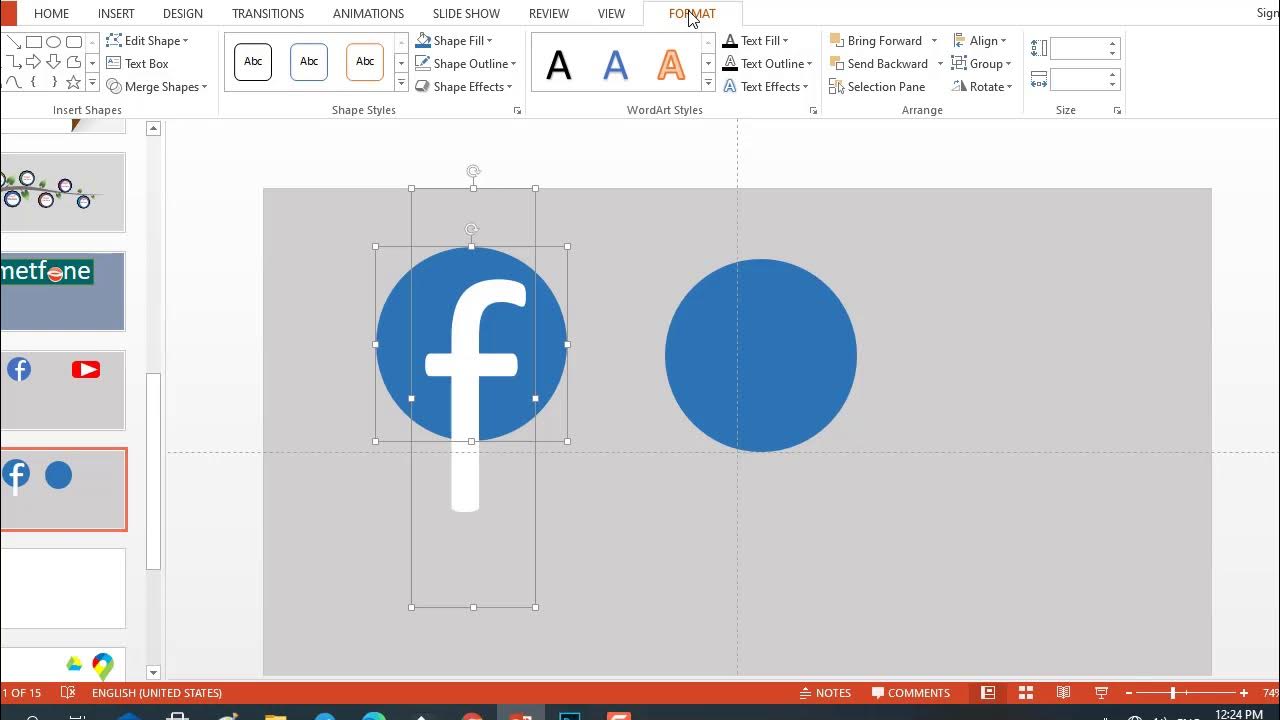Click spell check icon in status bar

click(x=68, y=692)
